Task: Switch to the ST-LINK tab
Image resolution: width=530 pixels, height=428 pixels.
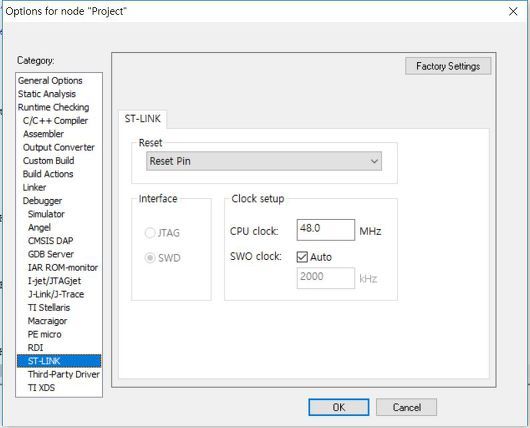Action: click(142, 119)
